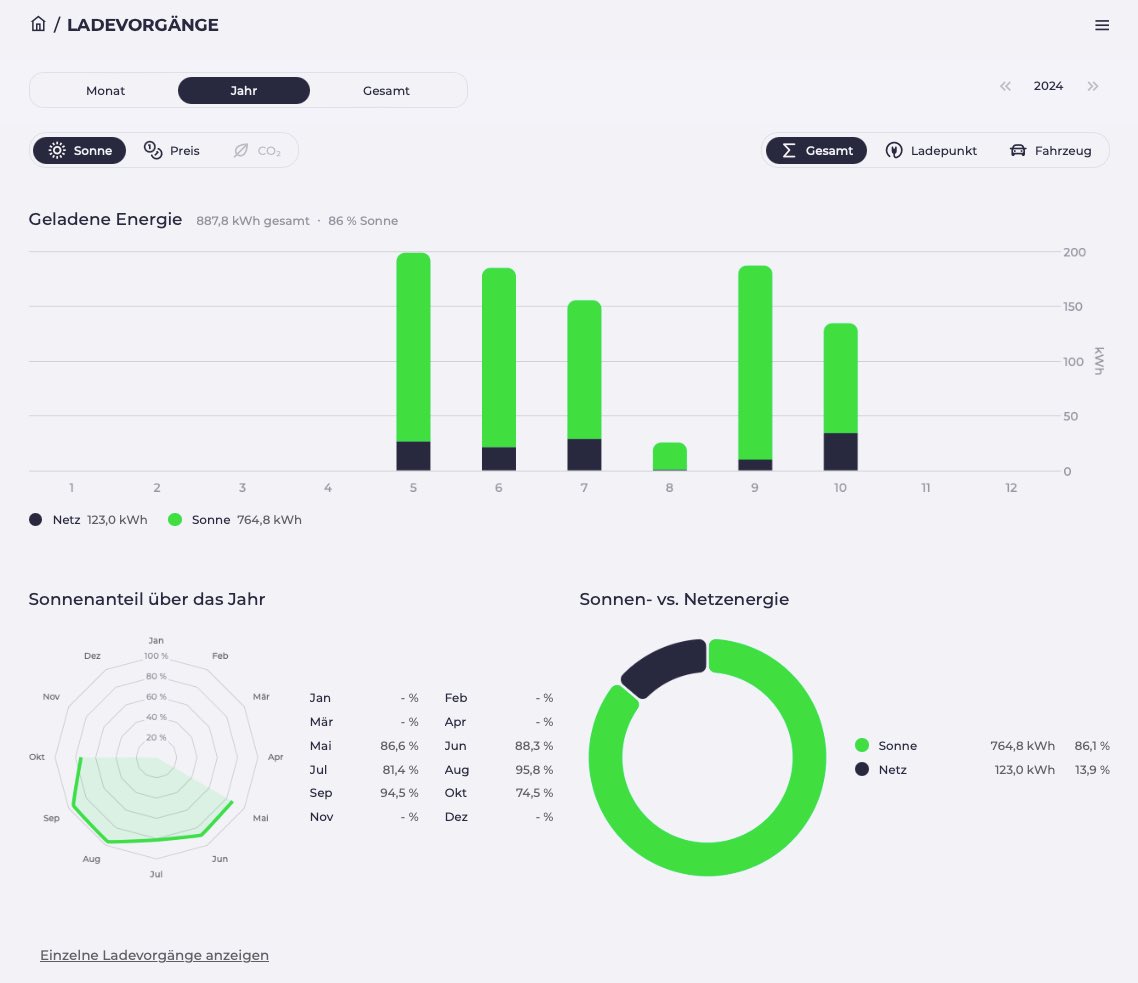Click the Aug 95,8 % value
This screenshot has width=1138, height=983.
tap(534, 770)
